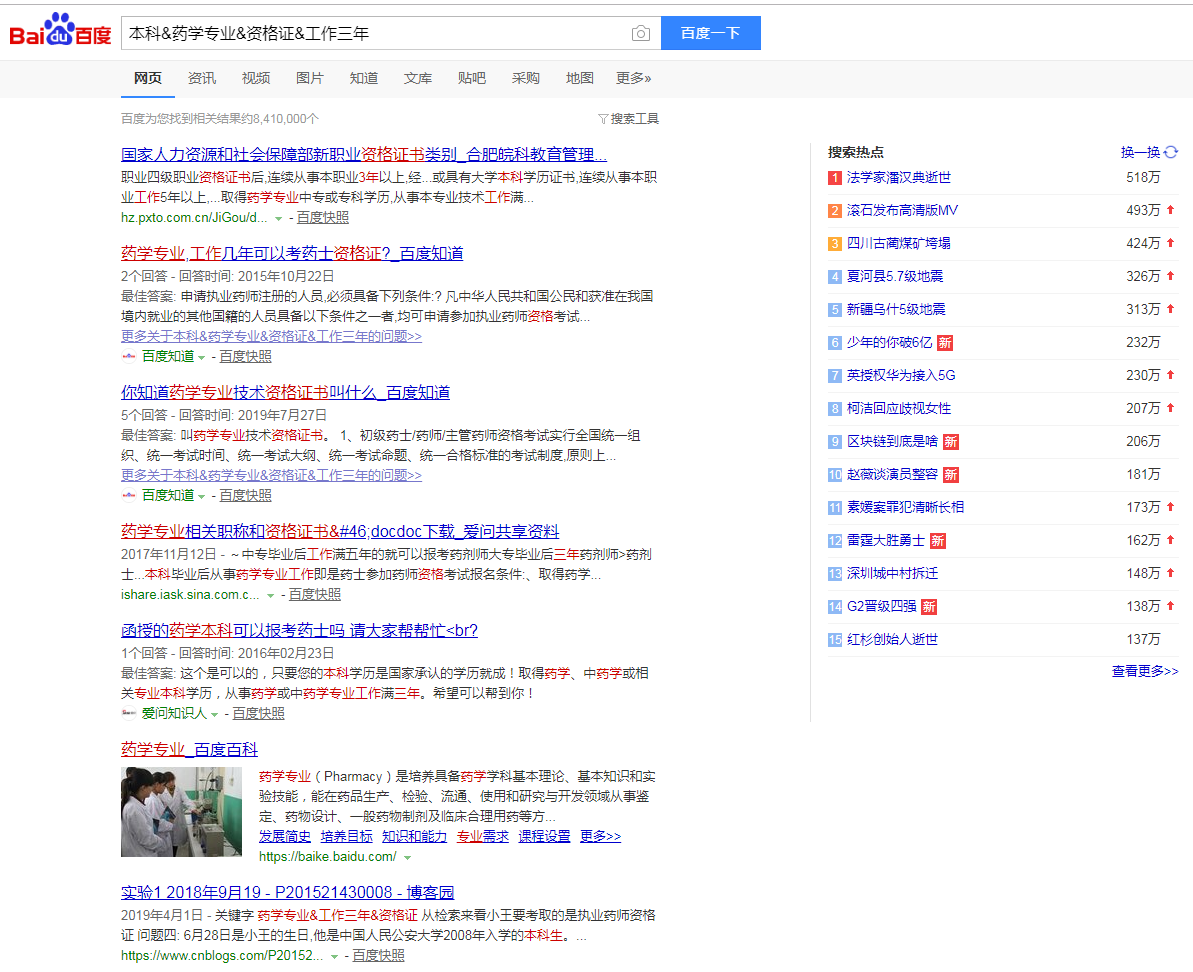Click the 新 badge beside G2晋级四强
The width and height of the screenshot is (1193, 972).
click(x=929, y=607)
